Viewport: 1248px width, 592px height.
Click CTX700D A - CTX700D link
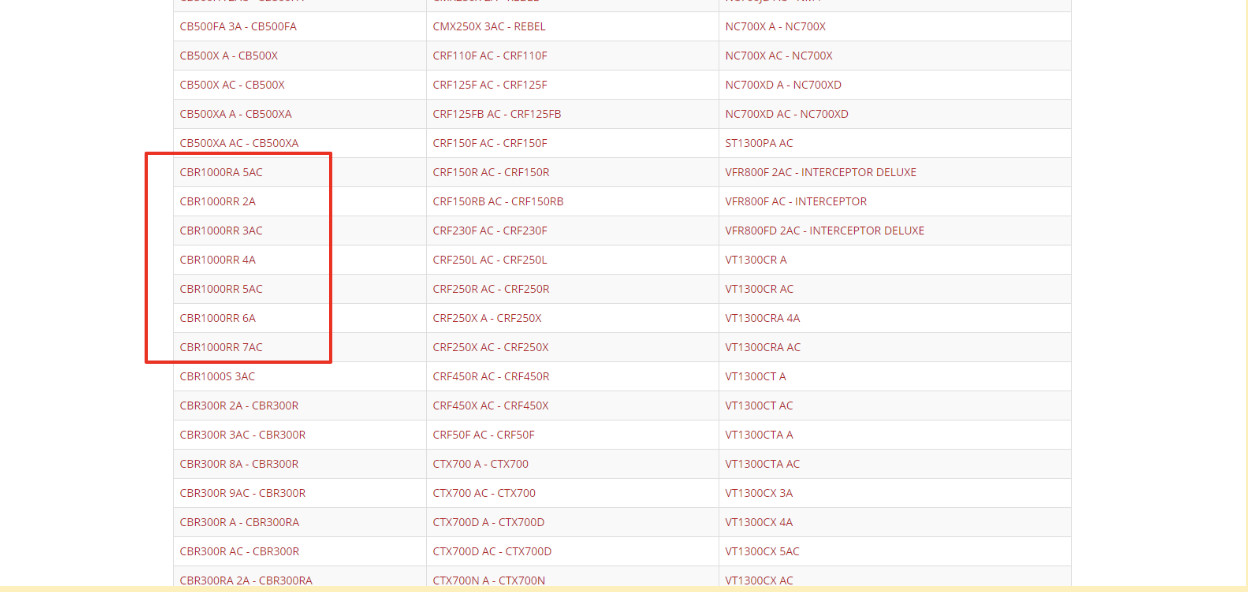pos(488,522)
